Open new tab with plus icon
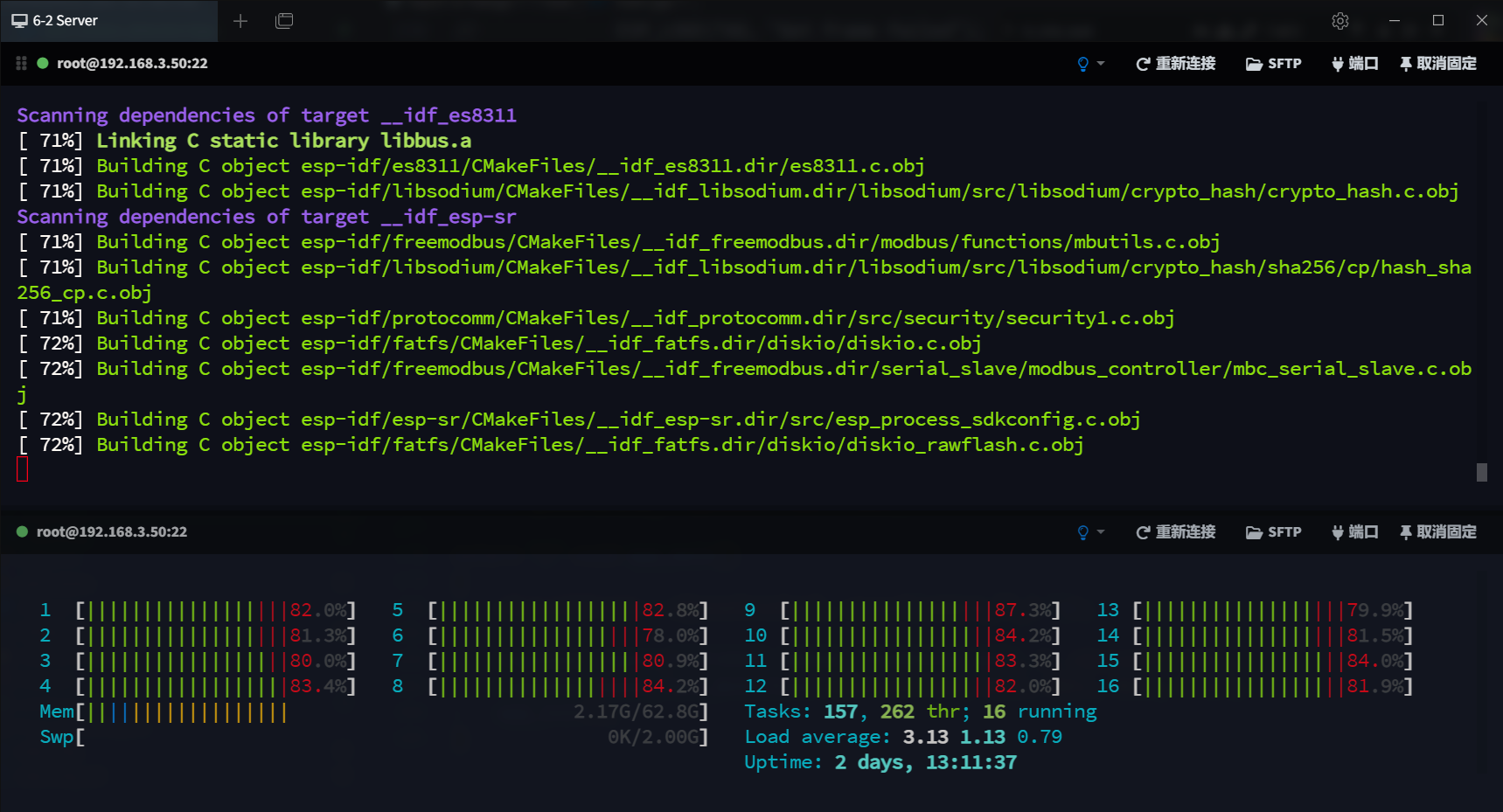Viewport: 1503px width, 812px height. (240, 21)
